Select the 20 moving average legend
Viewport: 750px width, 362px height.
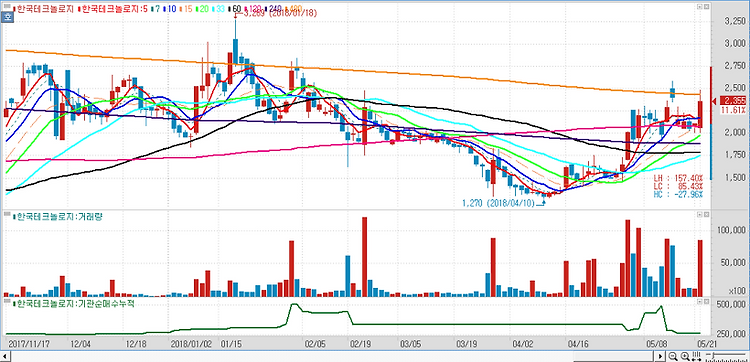tap(203, 9)
